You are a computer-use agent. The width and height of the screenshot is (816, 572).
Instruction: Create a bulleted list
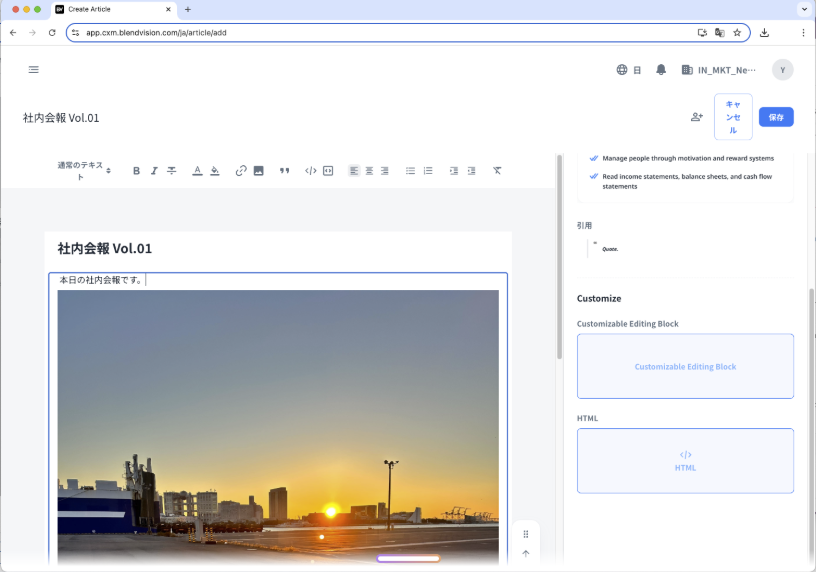411,171
